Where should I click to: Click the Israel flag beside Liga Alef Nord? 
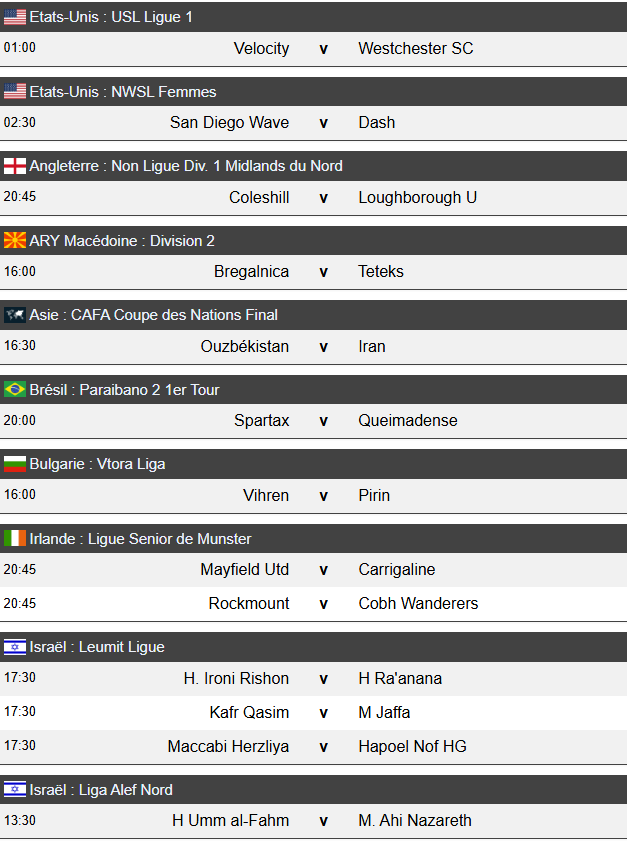(15, 790)
